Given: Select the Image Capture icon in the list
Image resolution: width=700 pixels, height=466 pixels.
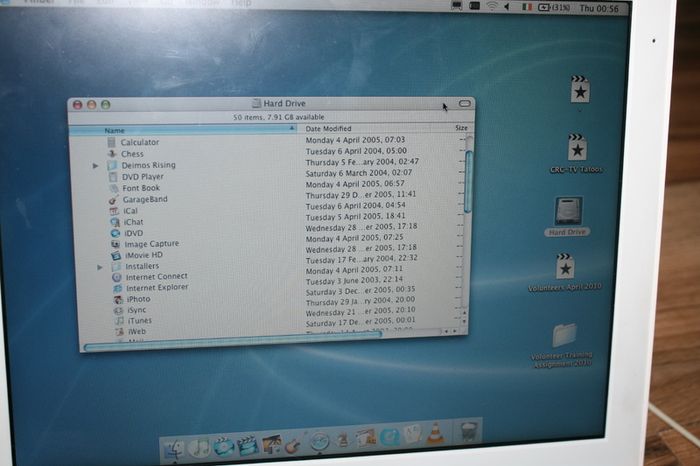Looking at the screenshot, I should point(116,244).
